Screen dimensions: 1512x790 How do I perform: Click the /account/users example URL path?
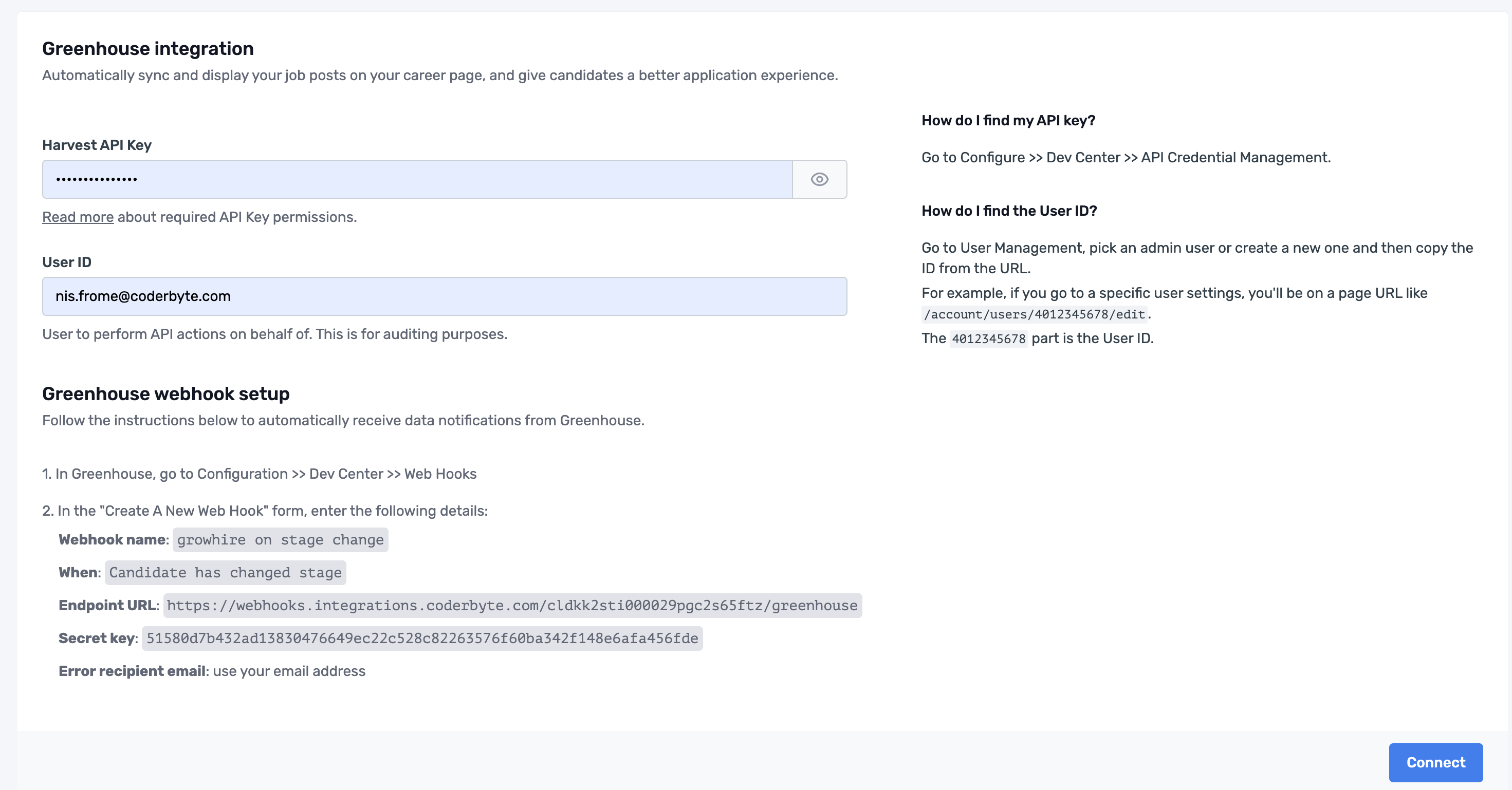click(x=1034, y=314)
